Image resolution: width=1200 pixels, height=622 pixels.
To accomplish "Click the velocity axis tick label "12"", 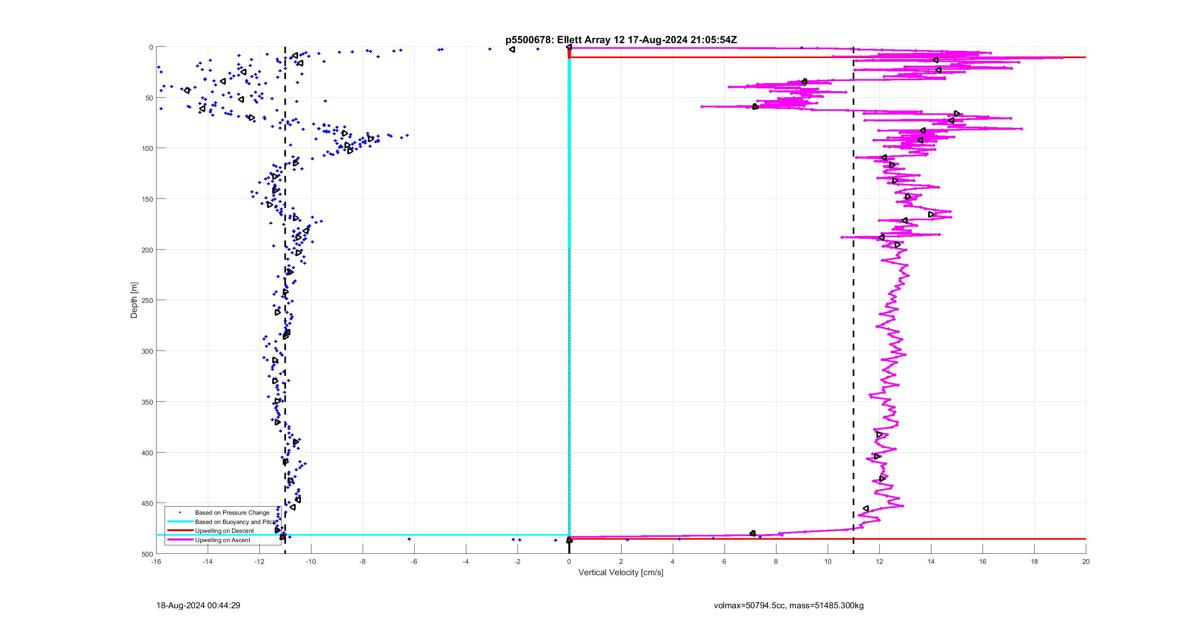I will tap(880, 562).
